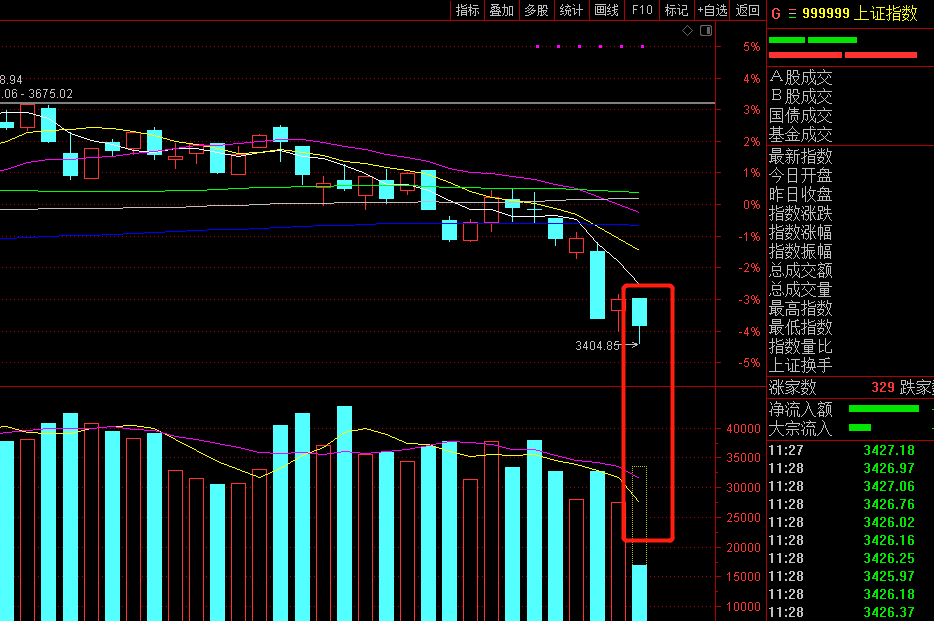The image size is (934, 621).
Task: Select the 3404.85 low price label
Action: click(x=597, y=345)
